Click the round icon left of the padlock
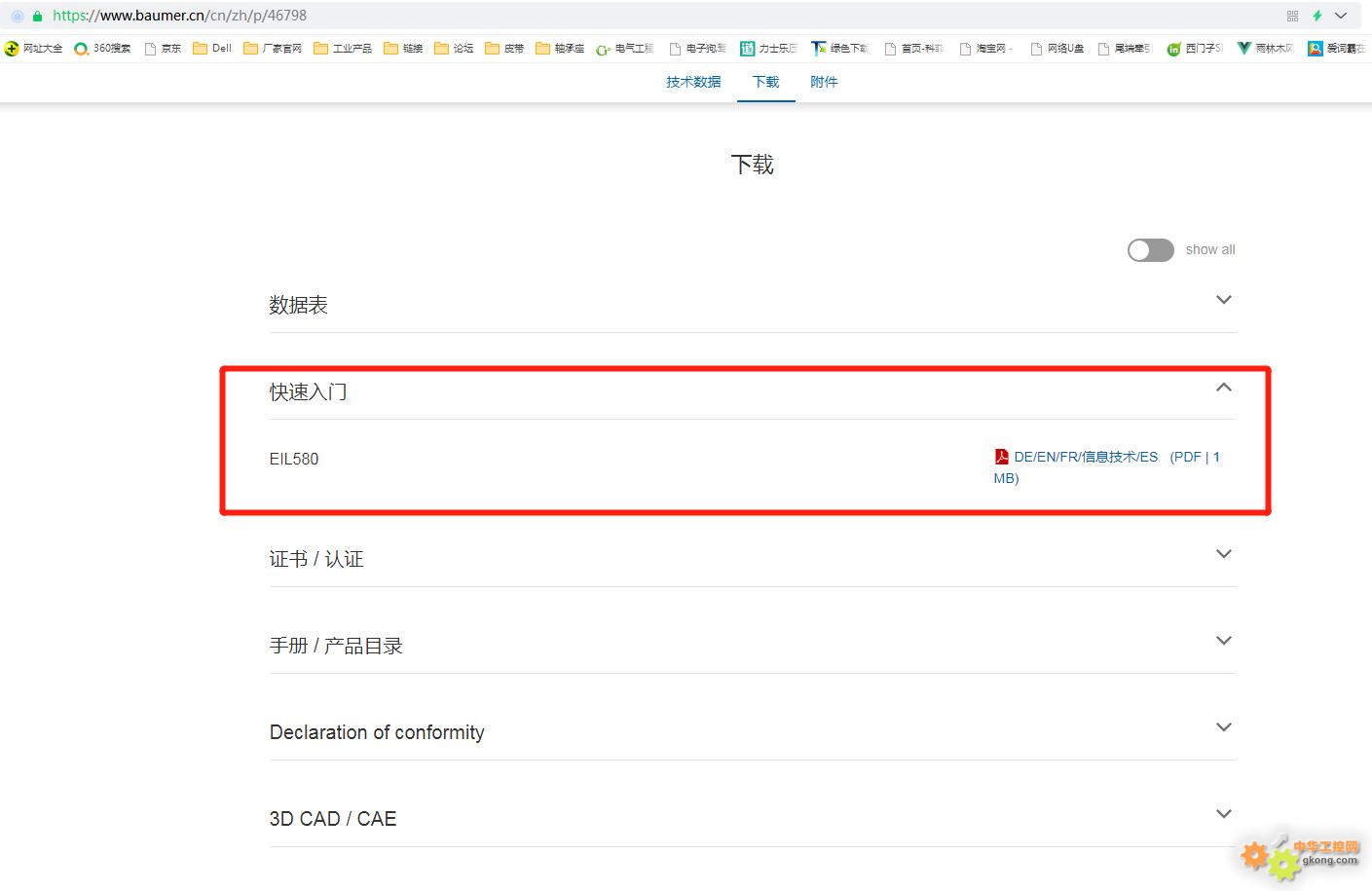Screen dimensions: 1372x891 tap(17, 16)
